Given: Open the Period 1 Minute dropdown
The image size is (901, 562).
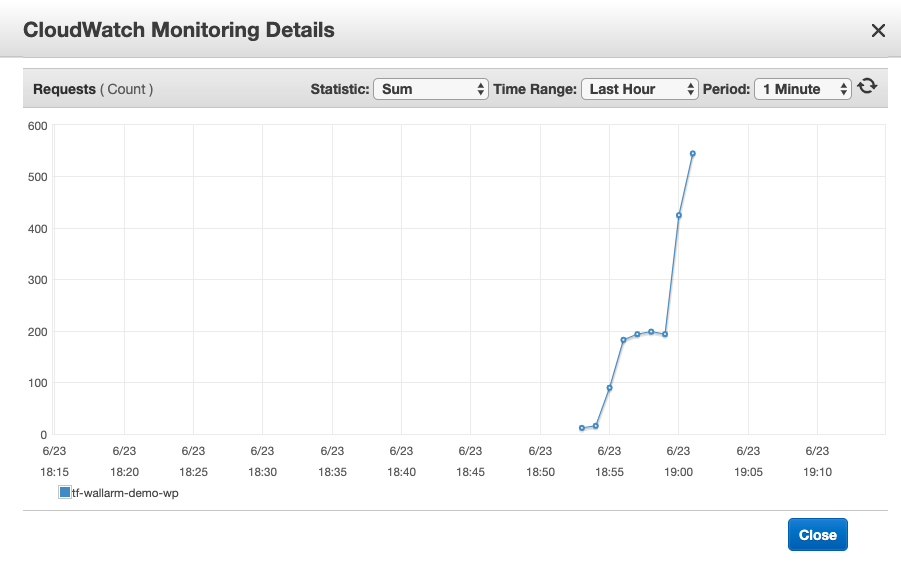Looking at the screenshot, I should coord(802,89).
